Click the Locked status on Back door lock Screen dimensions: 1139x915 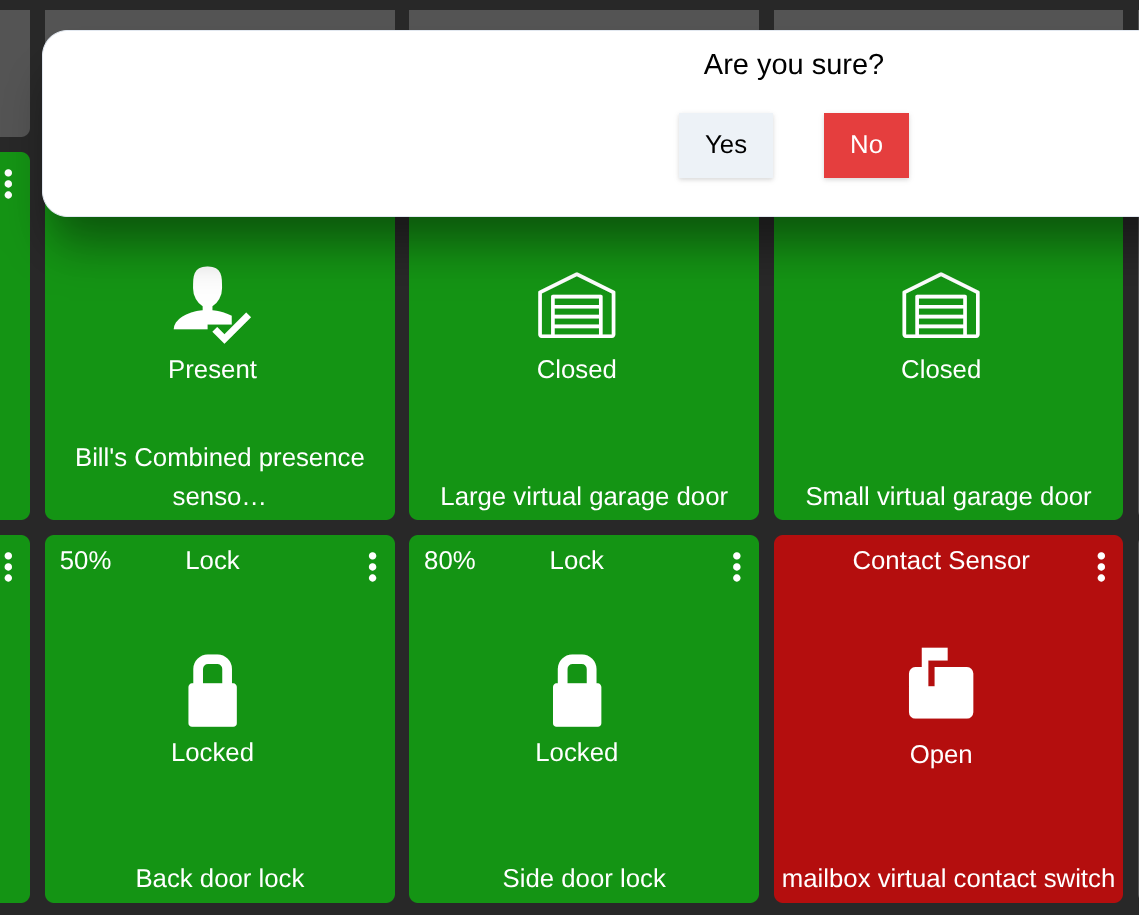point(212,752)
